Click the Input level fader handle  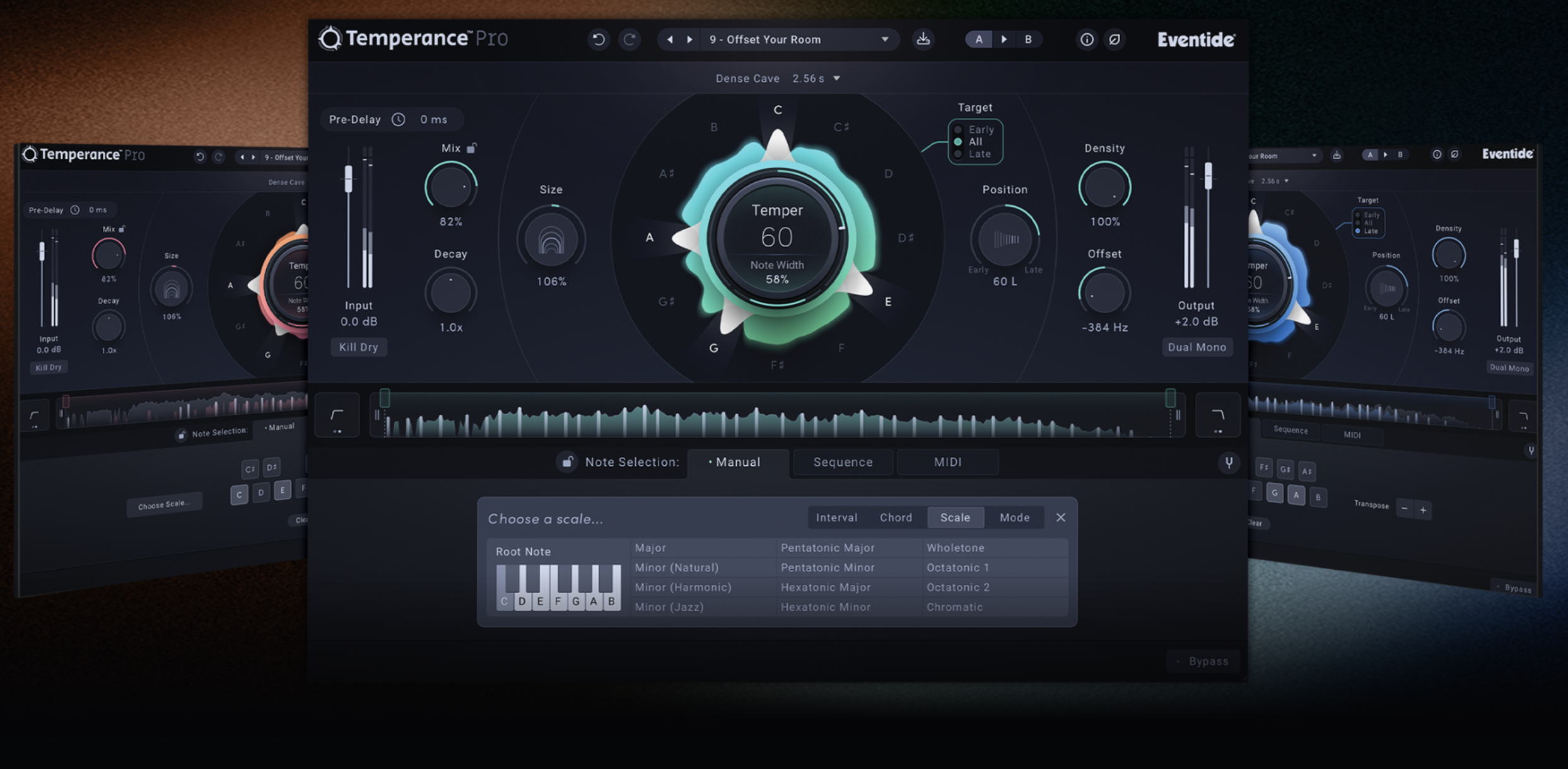tap(348, 180)
